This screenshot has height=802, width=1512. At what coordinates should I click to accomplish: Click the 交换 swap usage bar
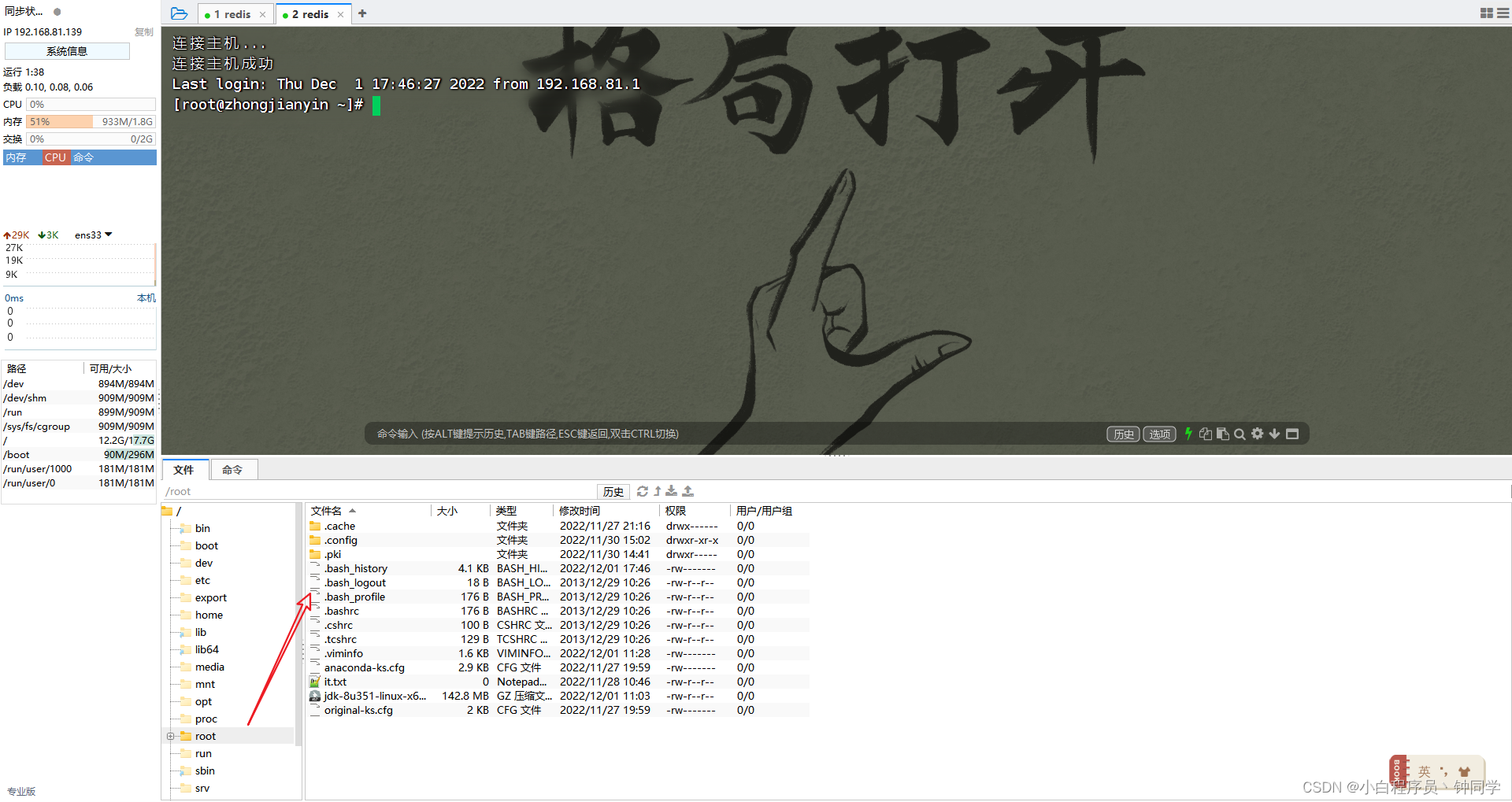coord(91,139)
